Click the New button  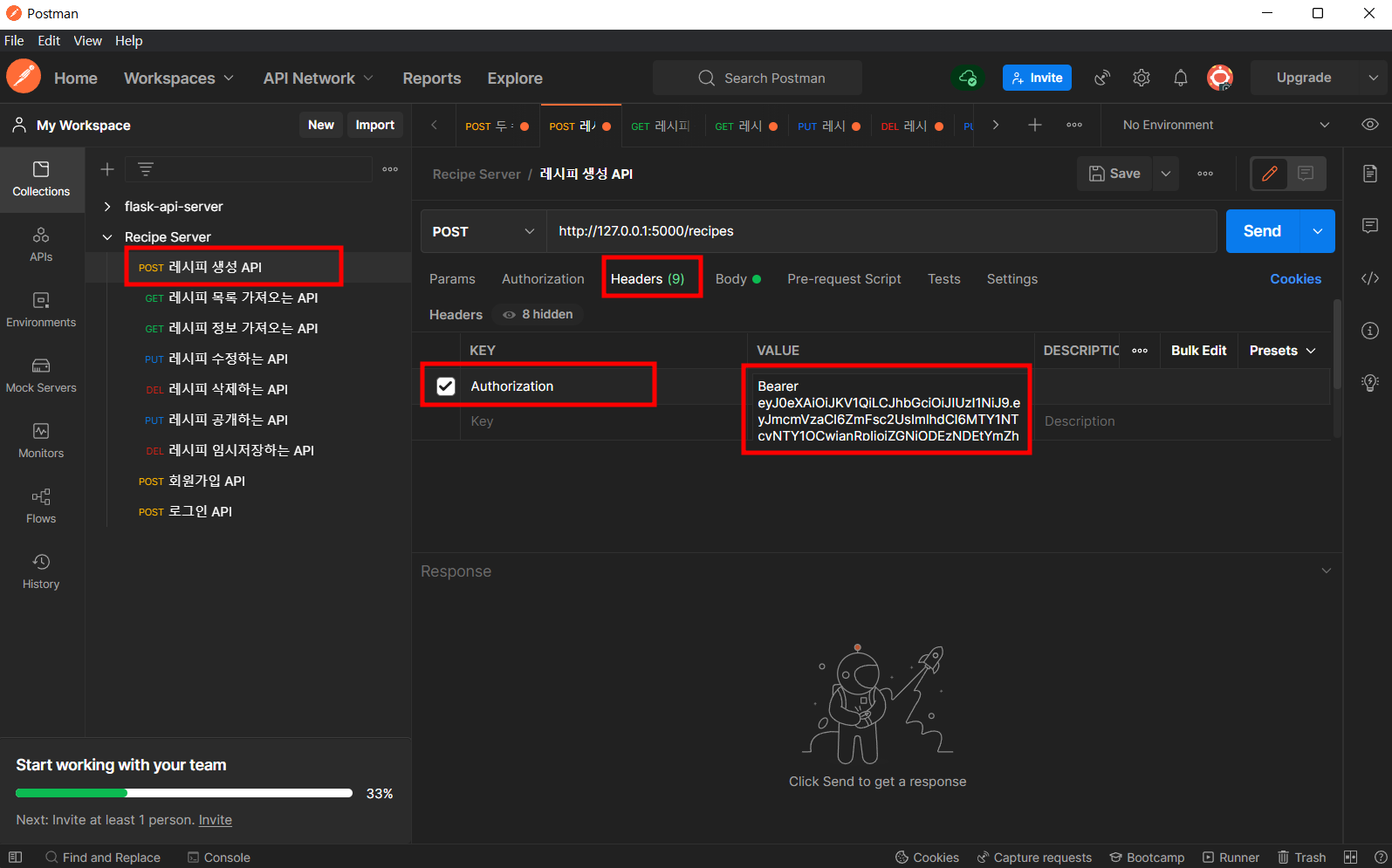click(x=321, y=125)
